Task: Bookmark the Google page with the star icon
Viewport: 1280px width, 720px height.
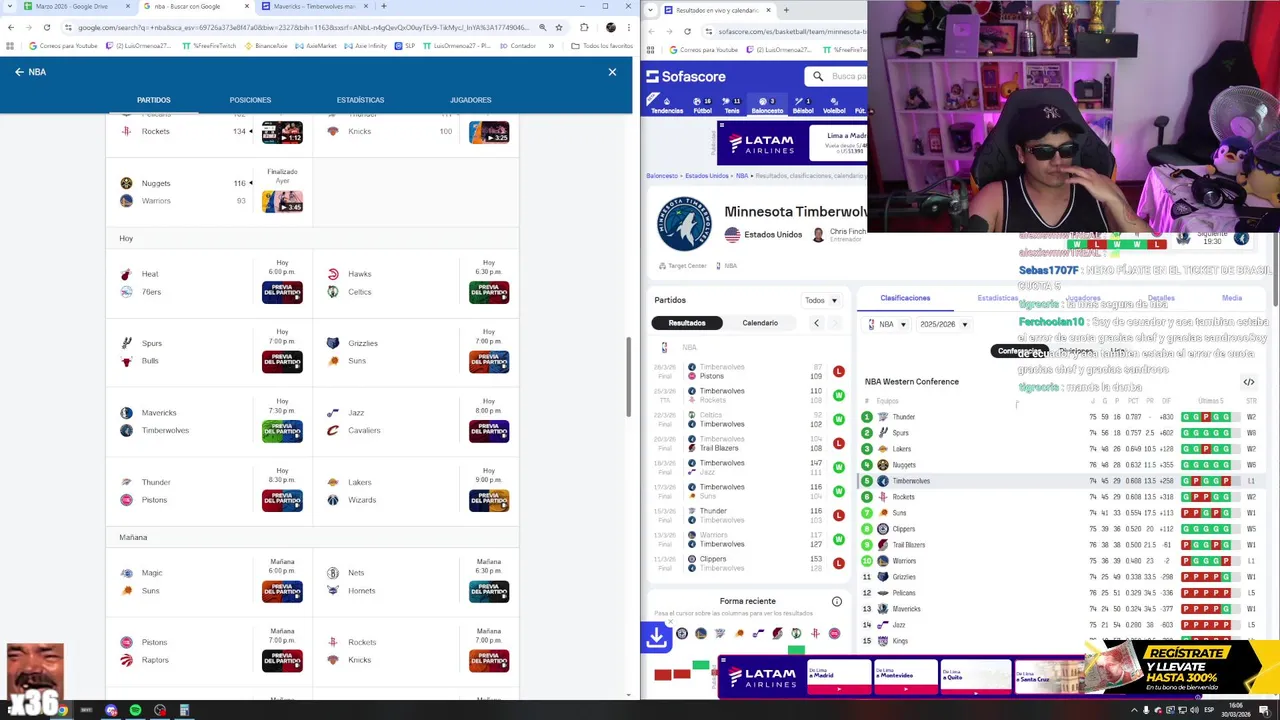Action: point(558,27)
